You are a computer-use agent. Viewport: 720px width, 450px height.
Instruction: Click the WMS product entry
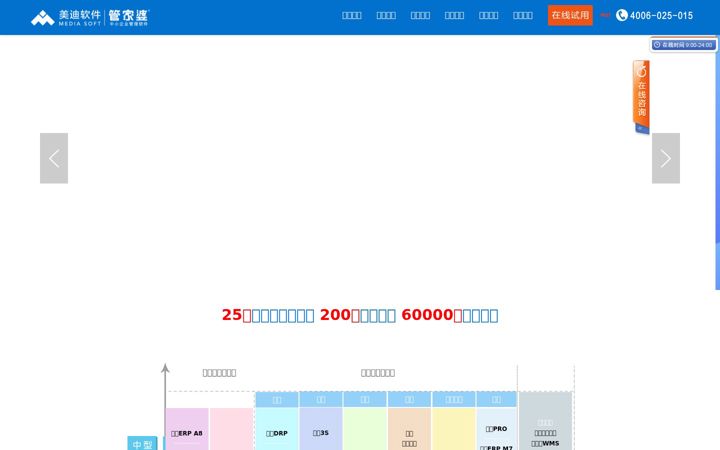545,444
